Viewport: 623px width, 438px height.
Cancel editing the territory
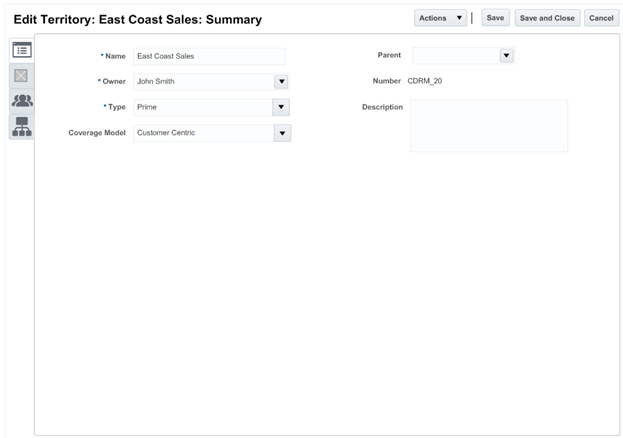pyautogui.click(x=601, y=18)
